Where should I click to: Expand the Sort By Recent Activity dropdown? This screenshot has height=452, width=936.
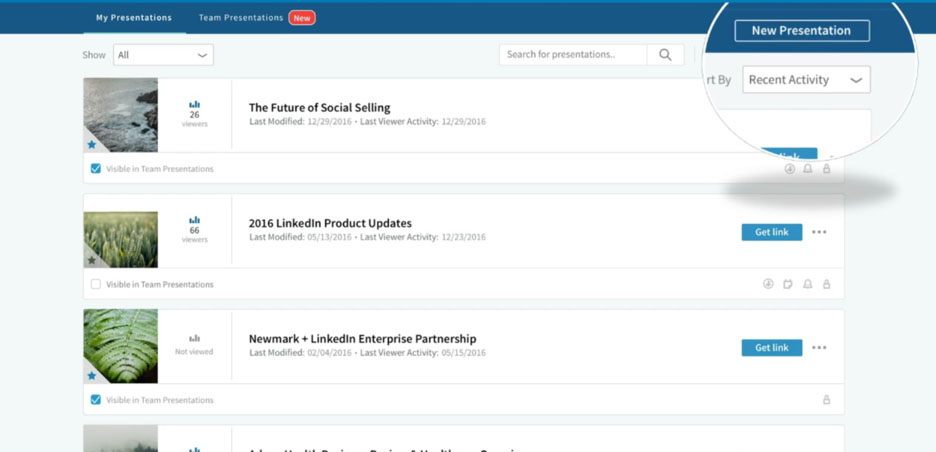tap(806, 80)
